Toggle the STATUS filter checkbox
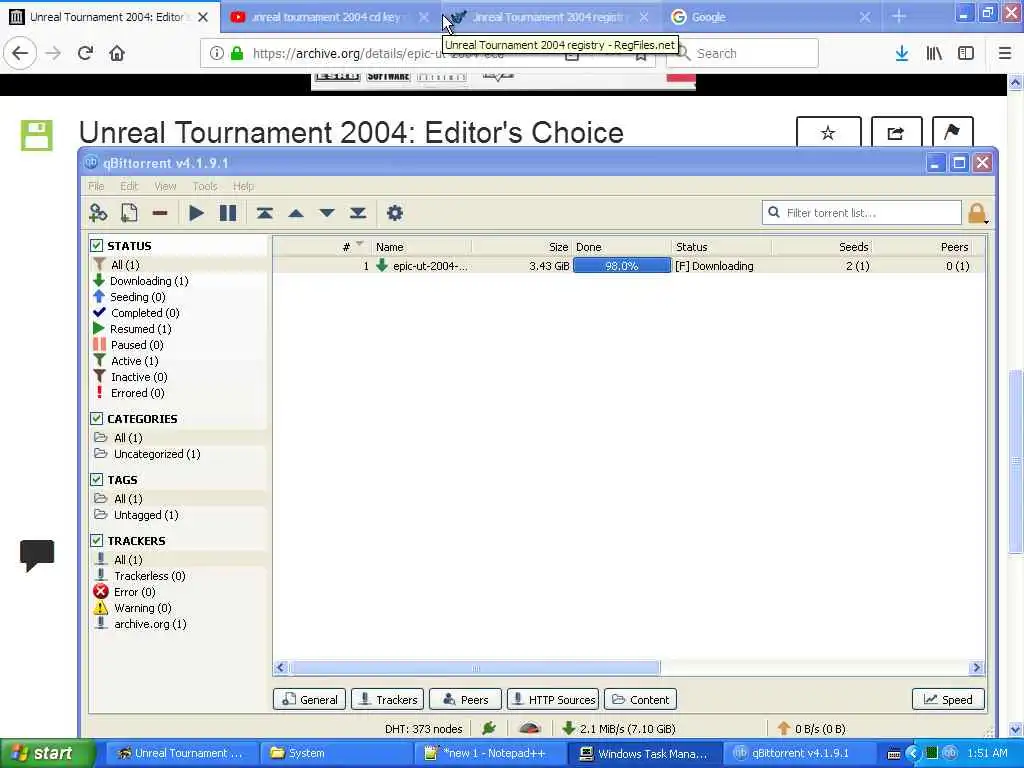The image size is (1024, 768). pyautogui.click(x=97, y=246)
